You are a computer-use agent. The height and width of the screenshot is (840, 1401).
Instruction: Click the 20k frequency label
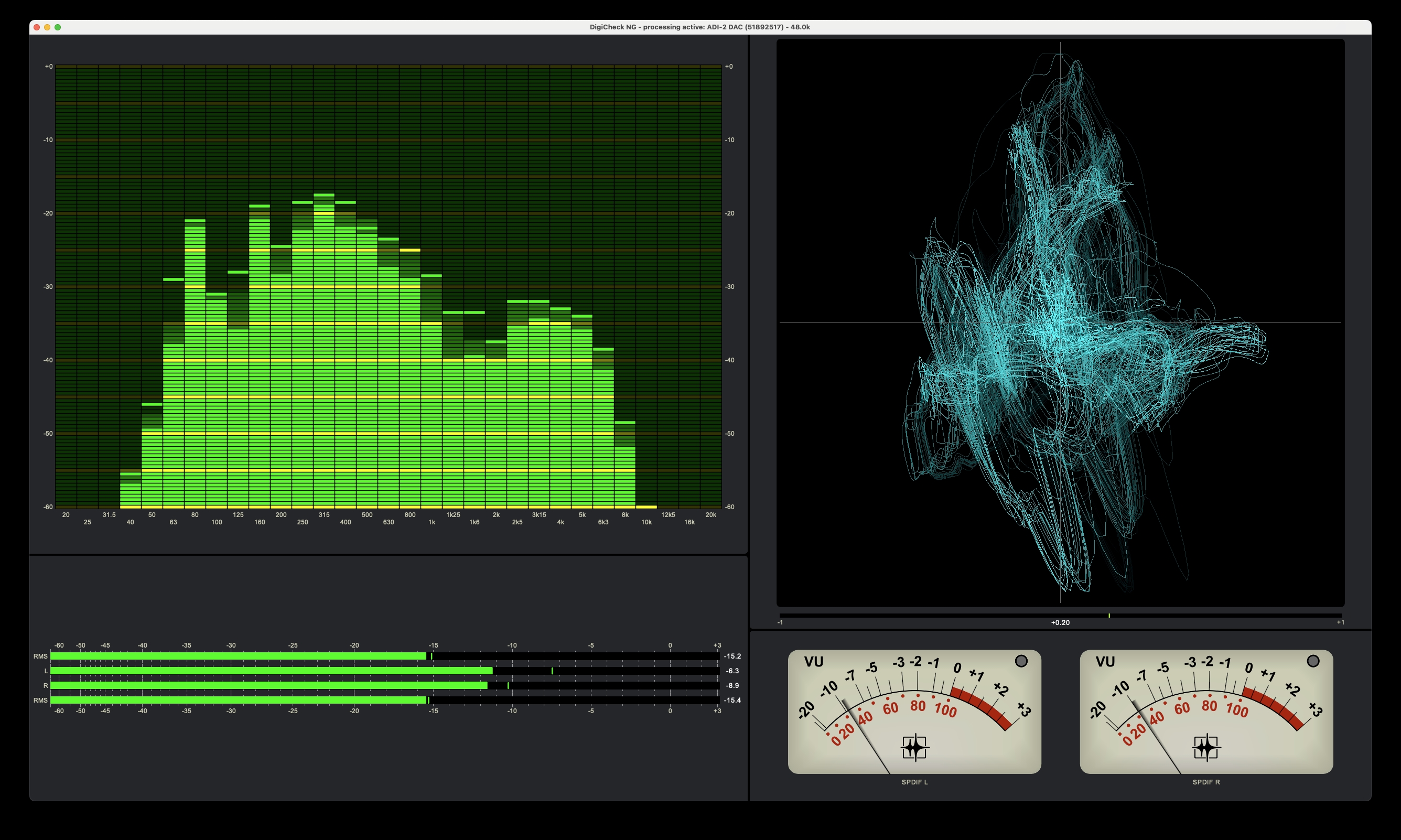(x=710, y=515)
